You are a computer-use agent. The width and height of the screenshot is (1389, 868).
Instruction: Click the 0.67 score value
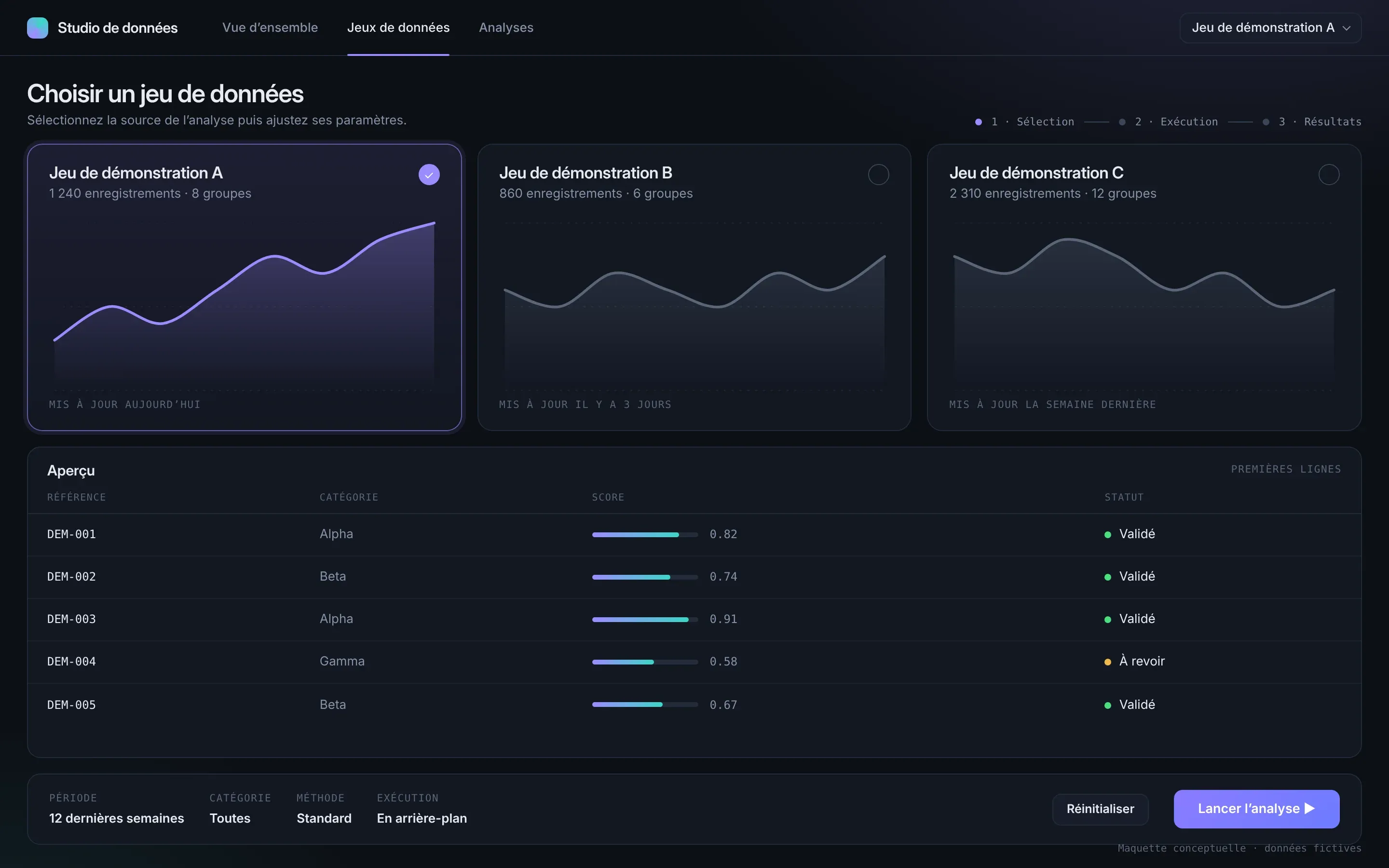point(723,705)
